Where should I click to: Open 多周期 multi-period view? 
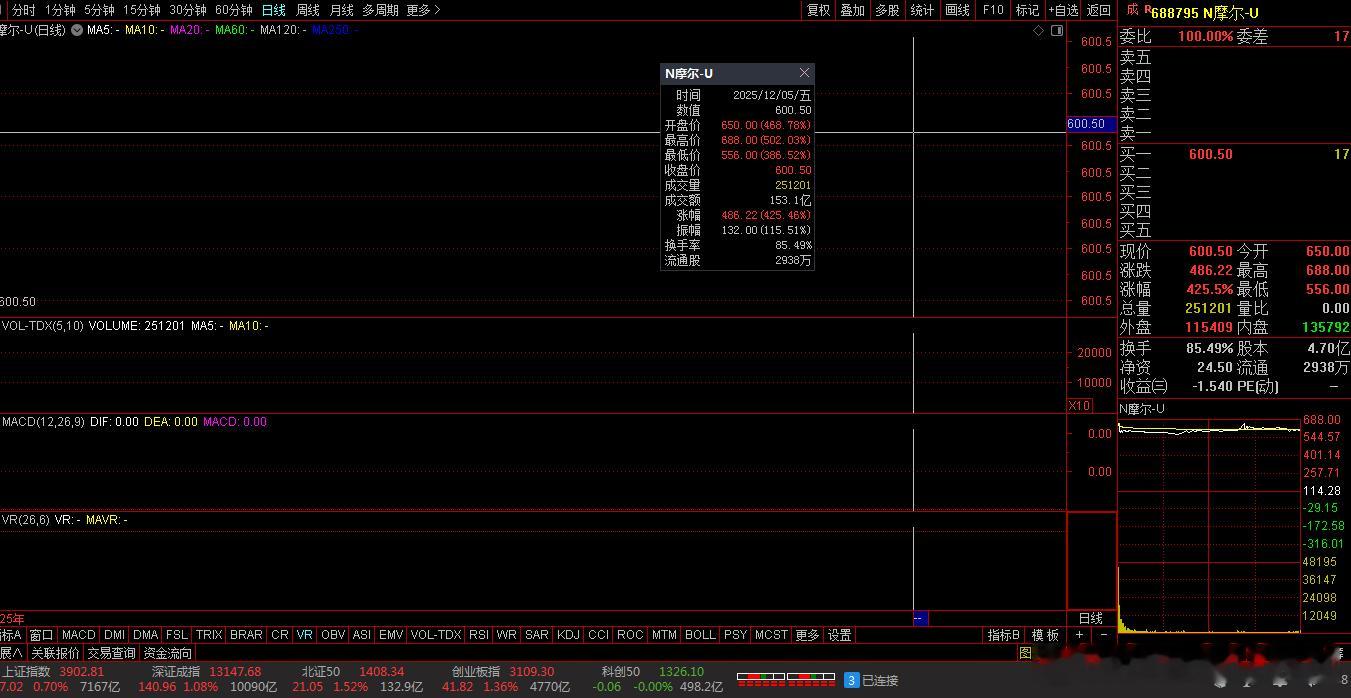pos(380,10)
